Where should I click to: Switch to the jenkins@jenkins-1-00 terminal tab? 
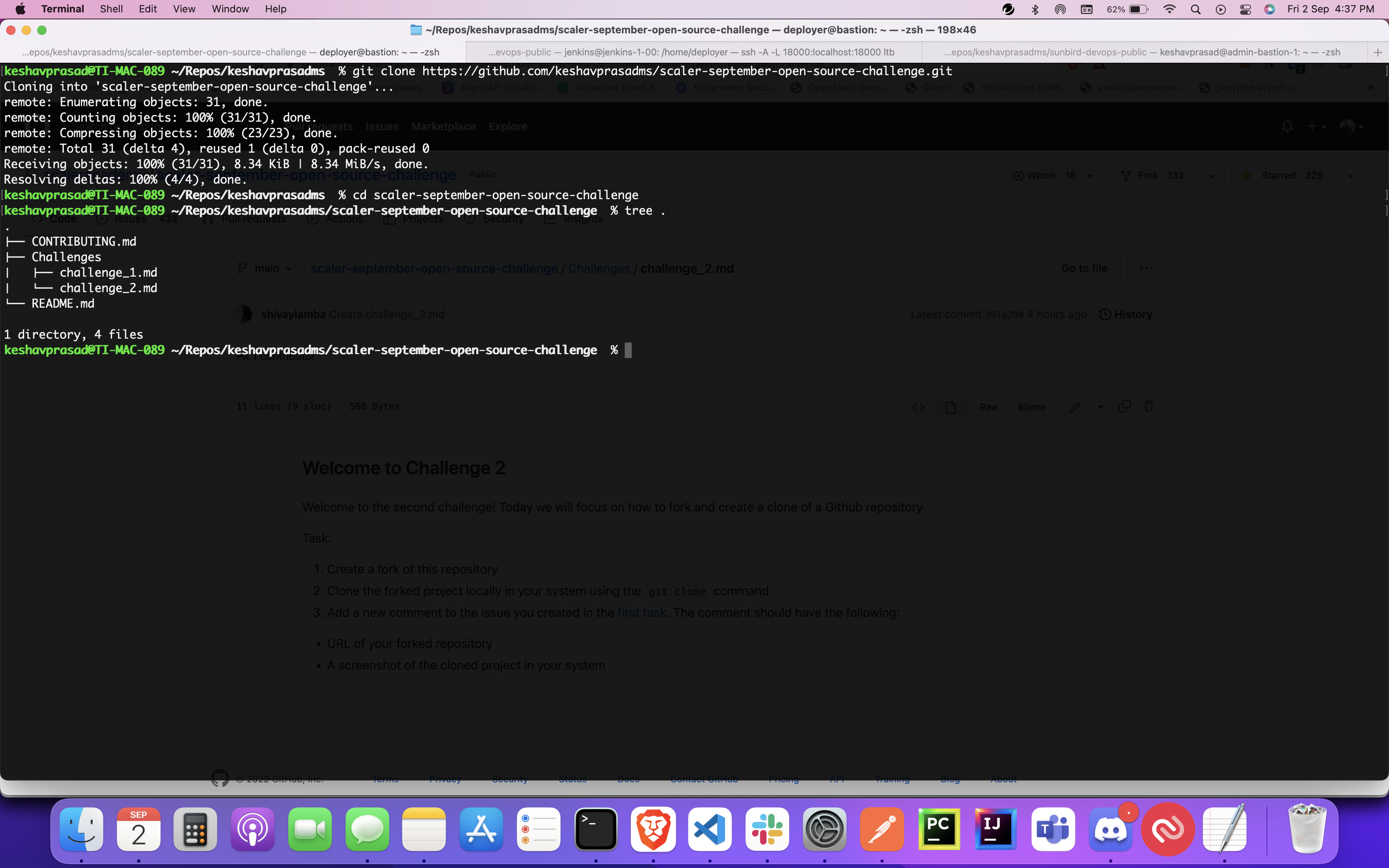click(691, 52)
